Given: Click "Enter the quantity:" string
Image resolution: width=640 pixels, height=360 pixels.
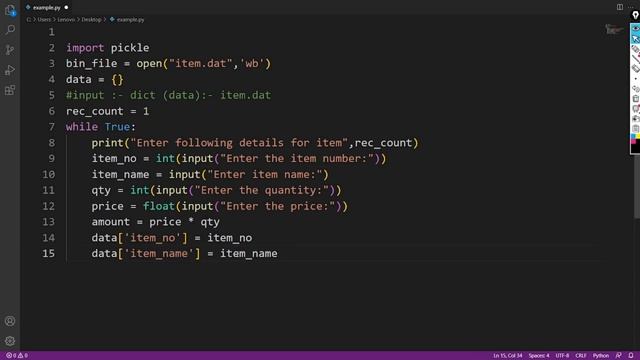Looking at the screenshot, I should 262,190.
